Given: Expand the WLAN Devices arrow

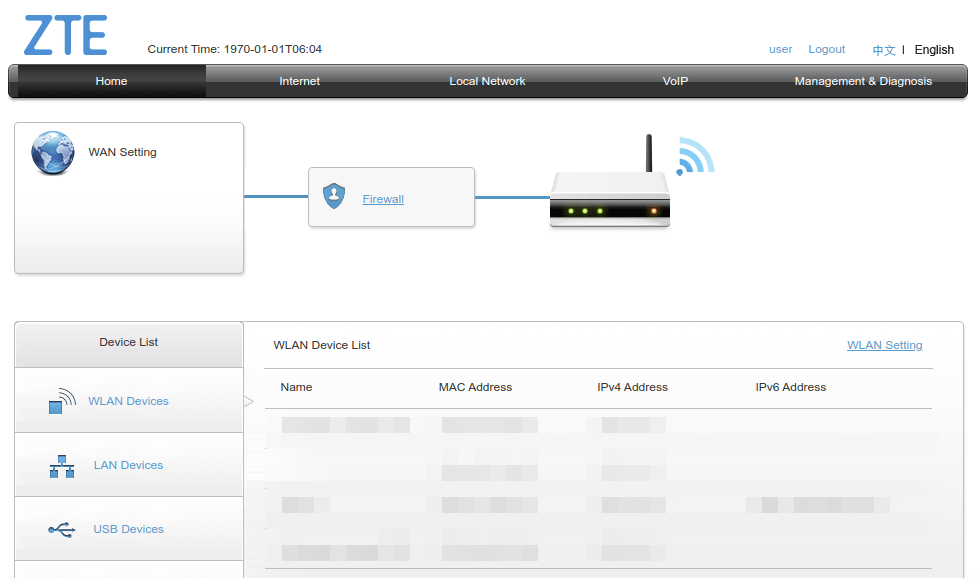Looking at the screenshot, I should pyautogui.click(x=248, y=400).
